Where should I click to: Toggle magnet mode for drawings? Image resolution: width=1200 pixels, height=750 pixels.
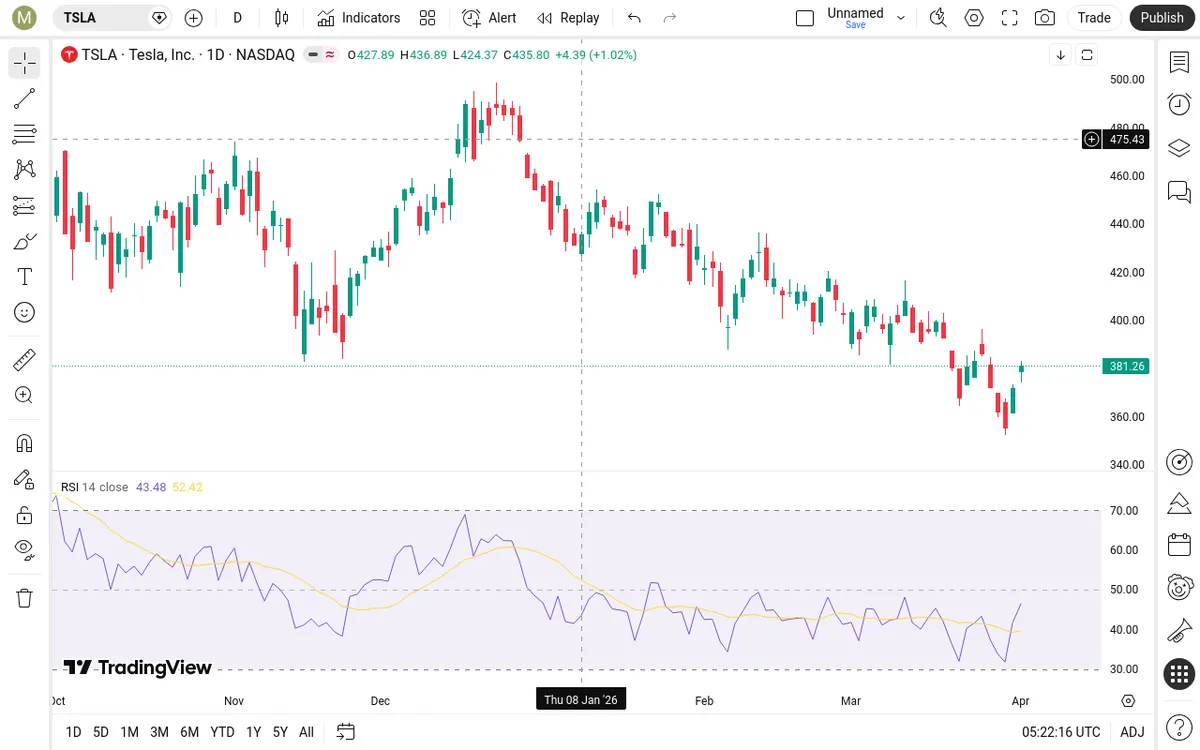tap(25, 443)
